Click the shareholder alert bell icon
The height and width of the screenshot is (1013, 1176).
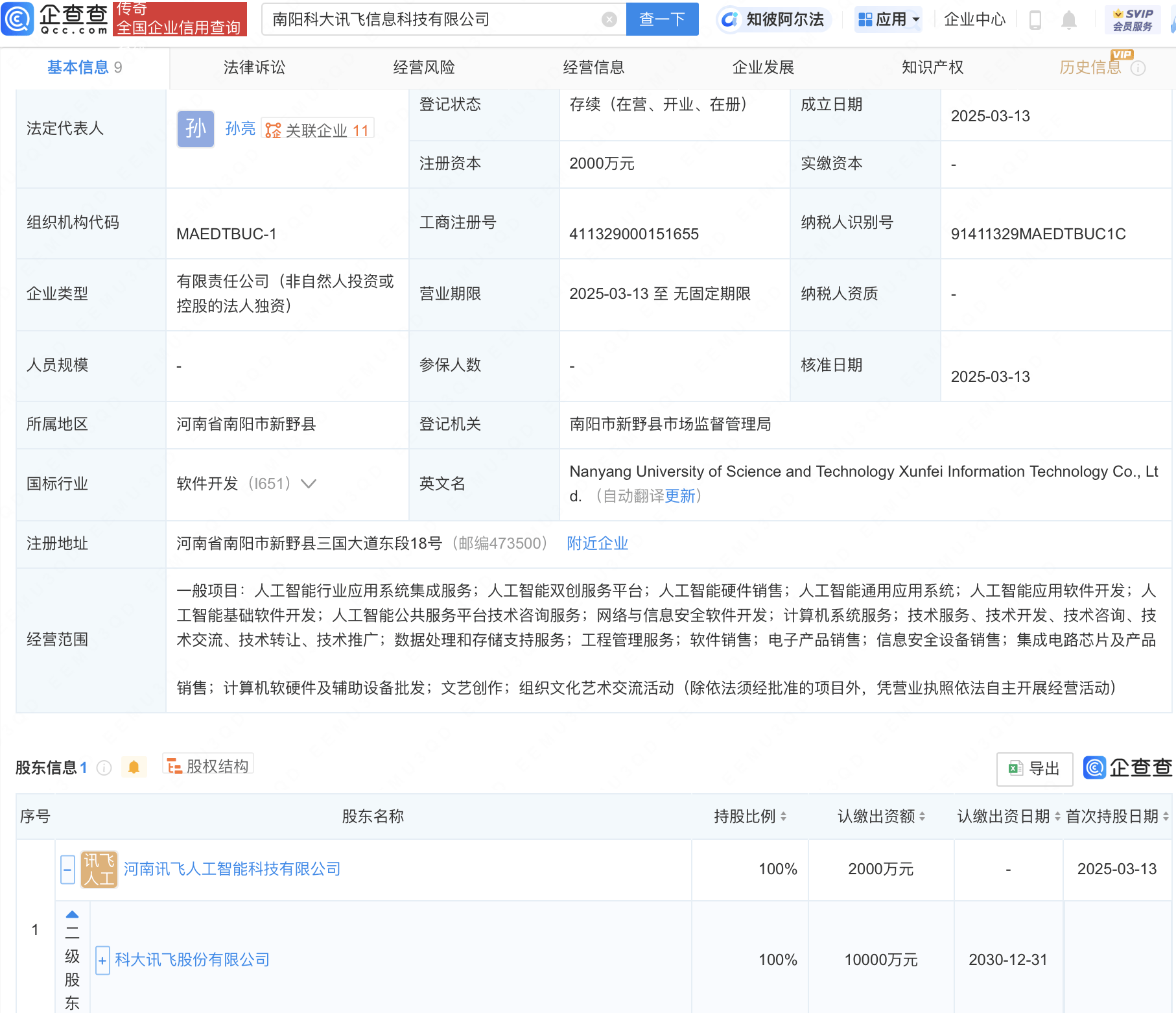pyautogui.click(x=134, y=767)
